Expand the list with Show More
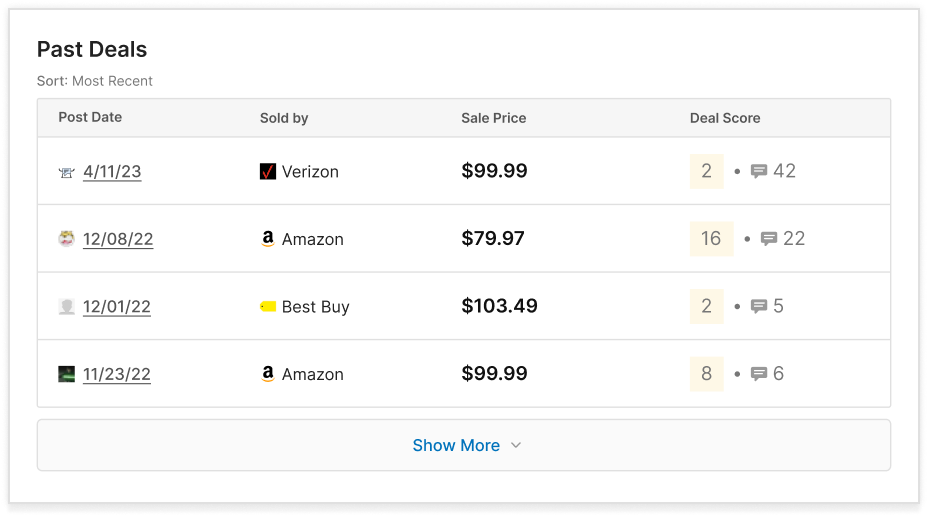The width and height of the screenshot is (928, 516). [x=463, y=445]
